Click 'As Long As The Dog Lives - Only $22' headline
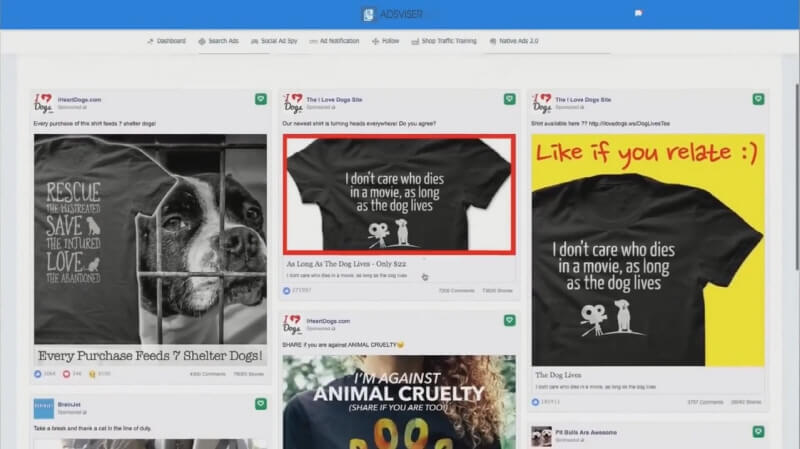The width and height of the screenshot is (800, 449). [346, 264]
